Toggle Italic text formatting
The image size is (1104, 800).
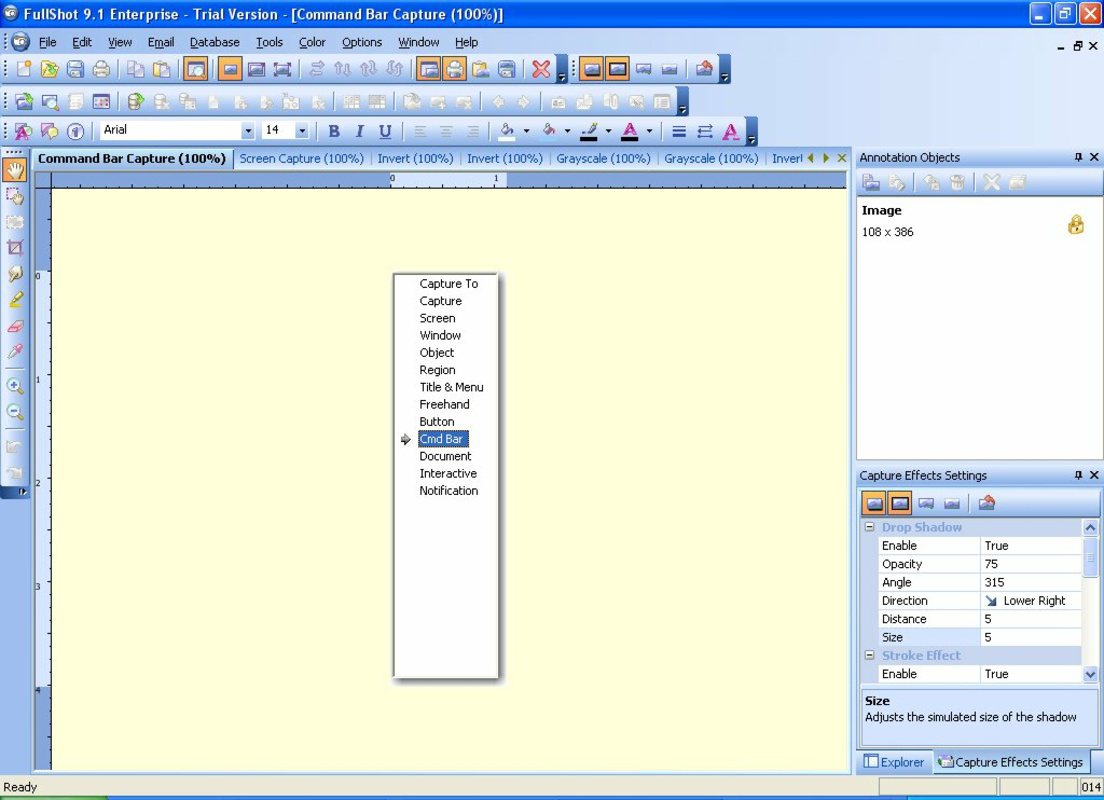360,131
